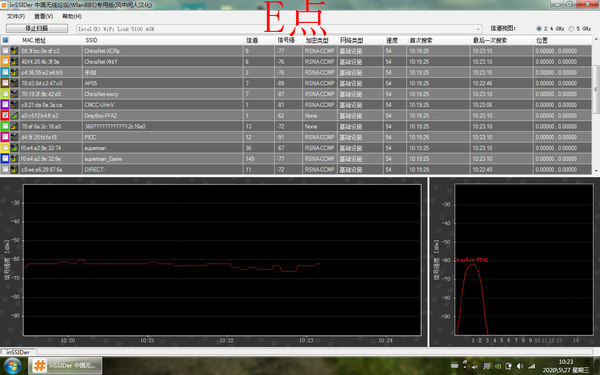
Task: Click the 停止扫描 stop scanning button
Action: click(37, 28)
